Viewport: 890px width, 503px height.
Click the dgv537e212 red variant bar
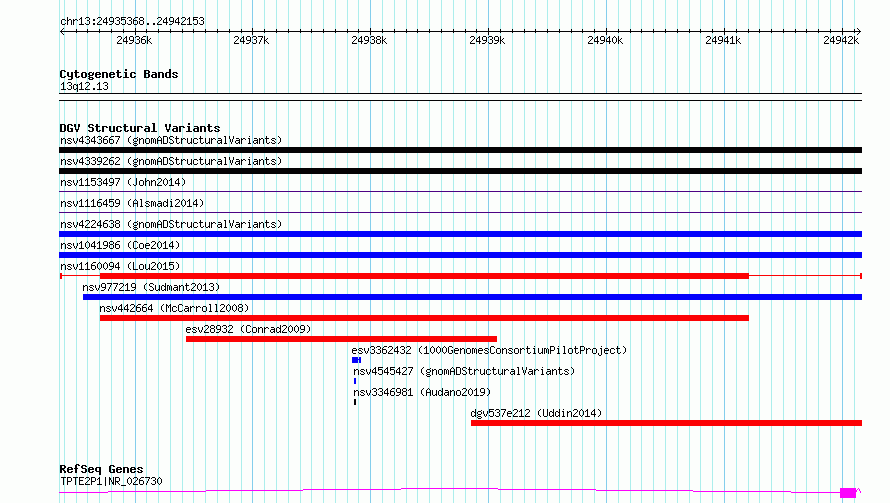pos(666,423)
